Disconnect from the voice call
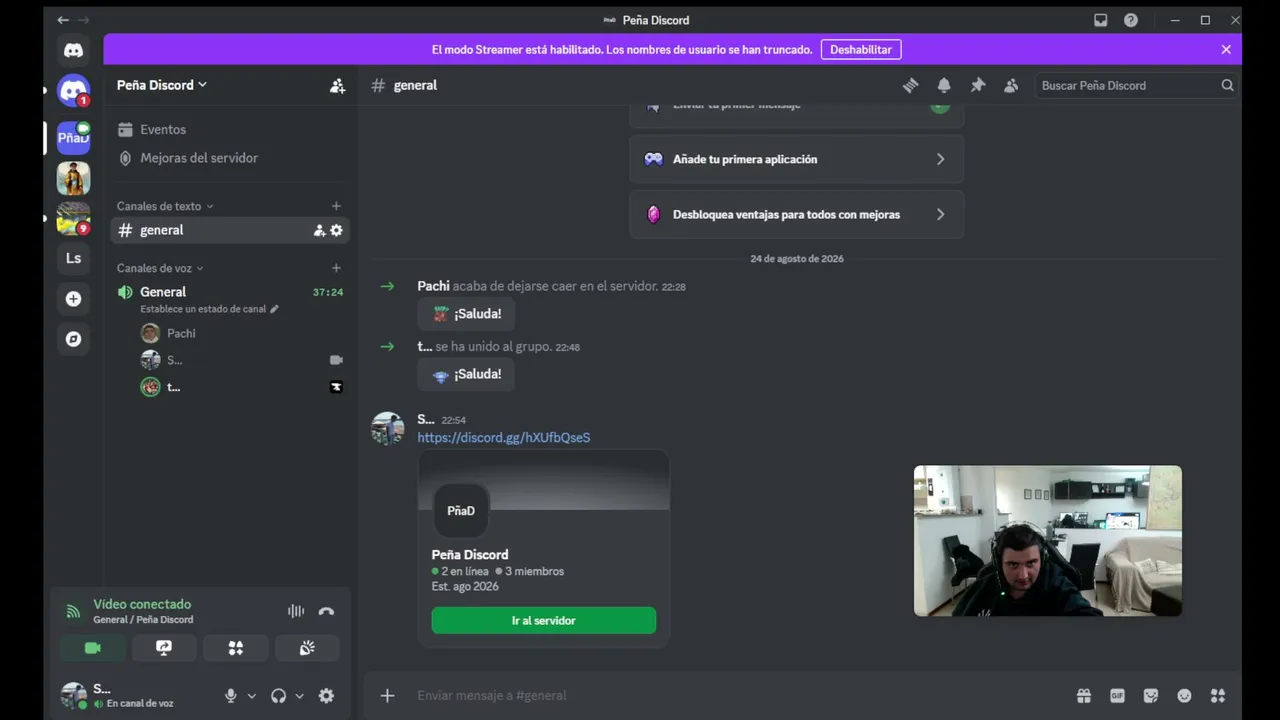The width and height of the screenshot is (1280, 720). tap(326, 611)
